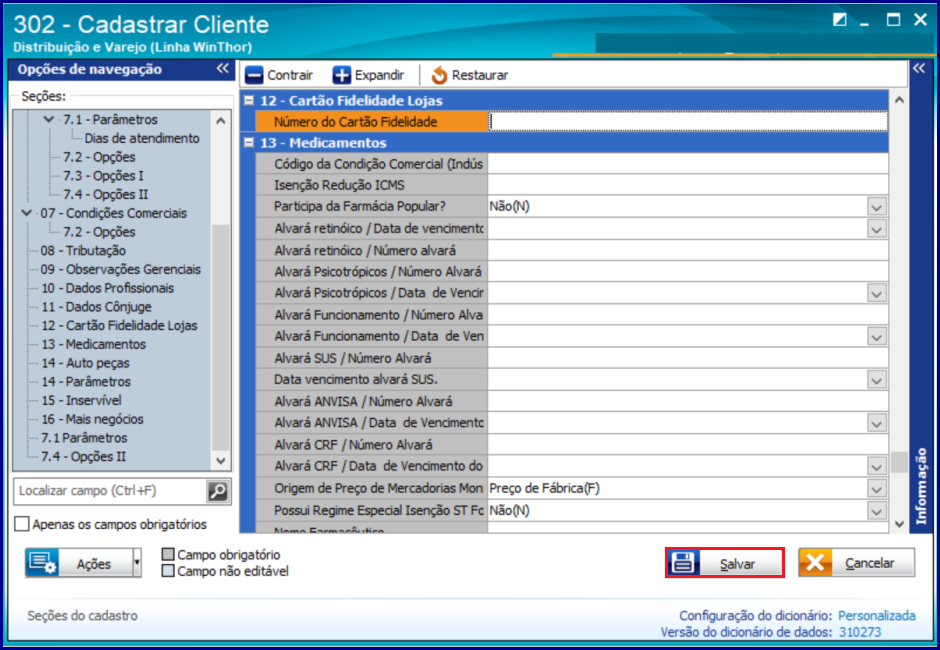This screenshot has width=940, height=650.
Task: Collapse section 13 - Medicamentos
Action: (249, 143)
